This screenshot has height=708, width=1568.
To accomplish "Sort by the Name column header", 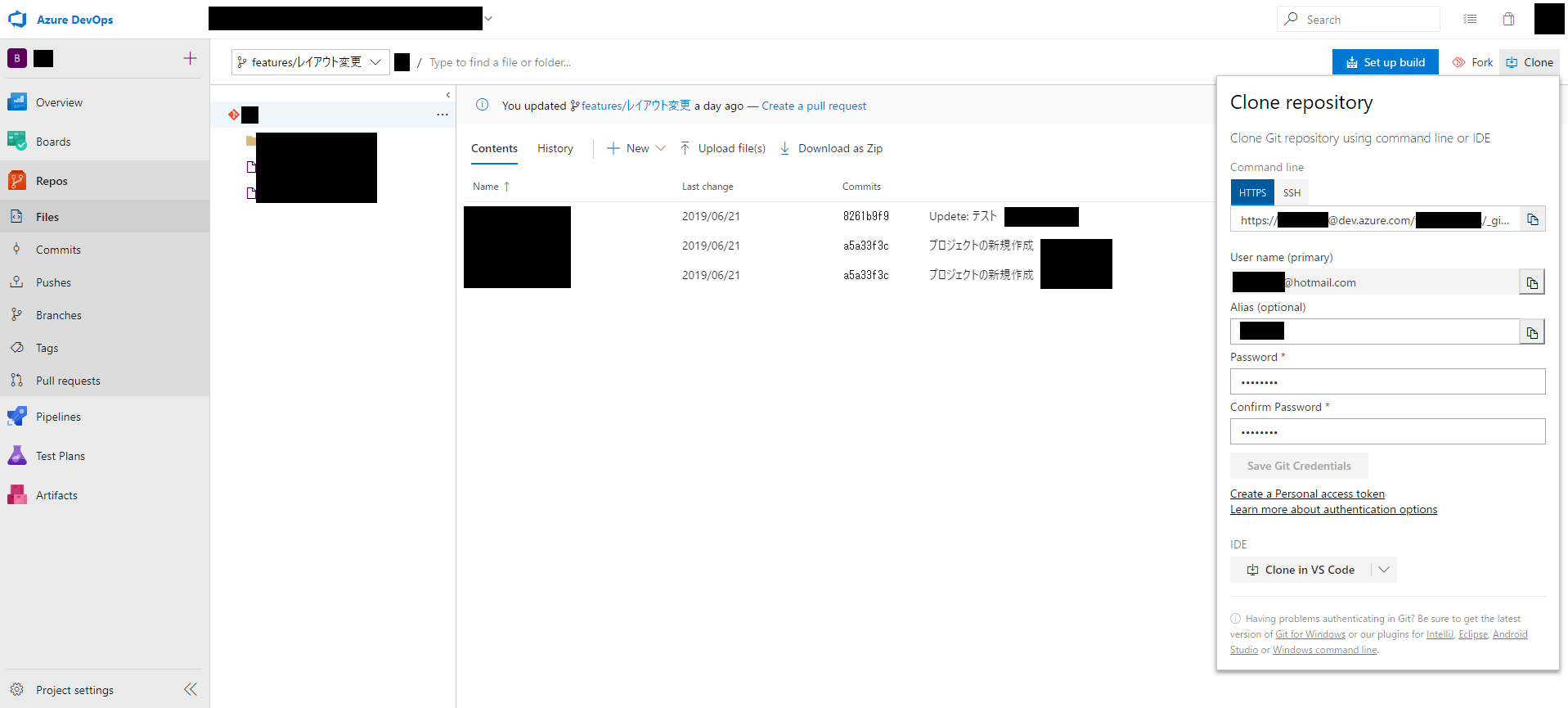I will tap(492, 187).
